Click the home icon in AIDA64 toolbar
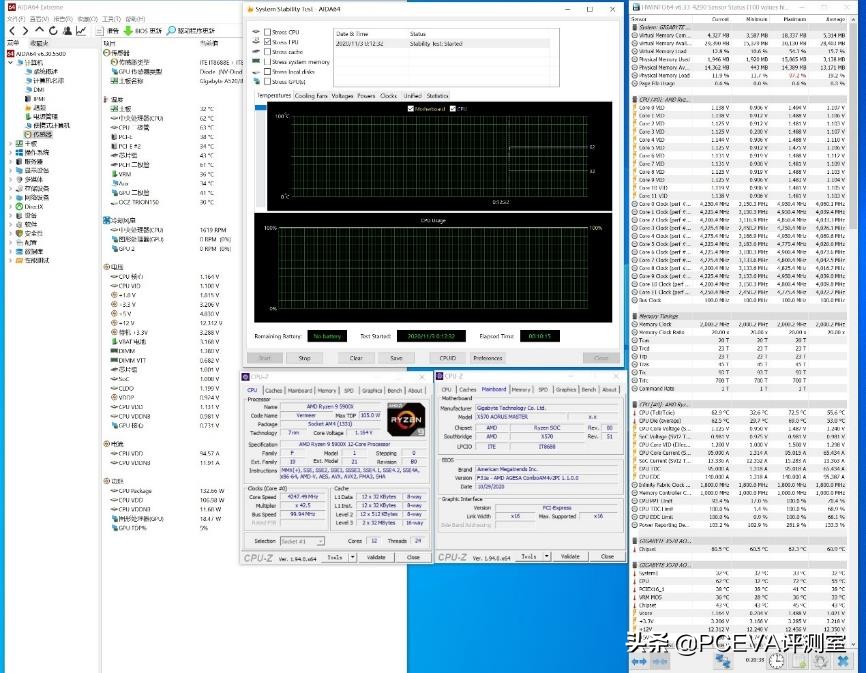 pos(39,30)
